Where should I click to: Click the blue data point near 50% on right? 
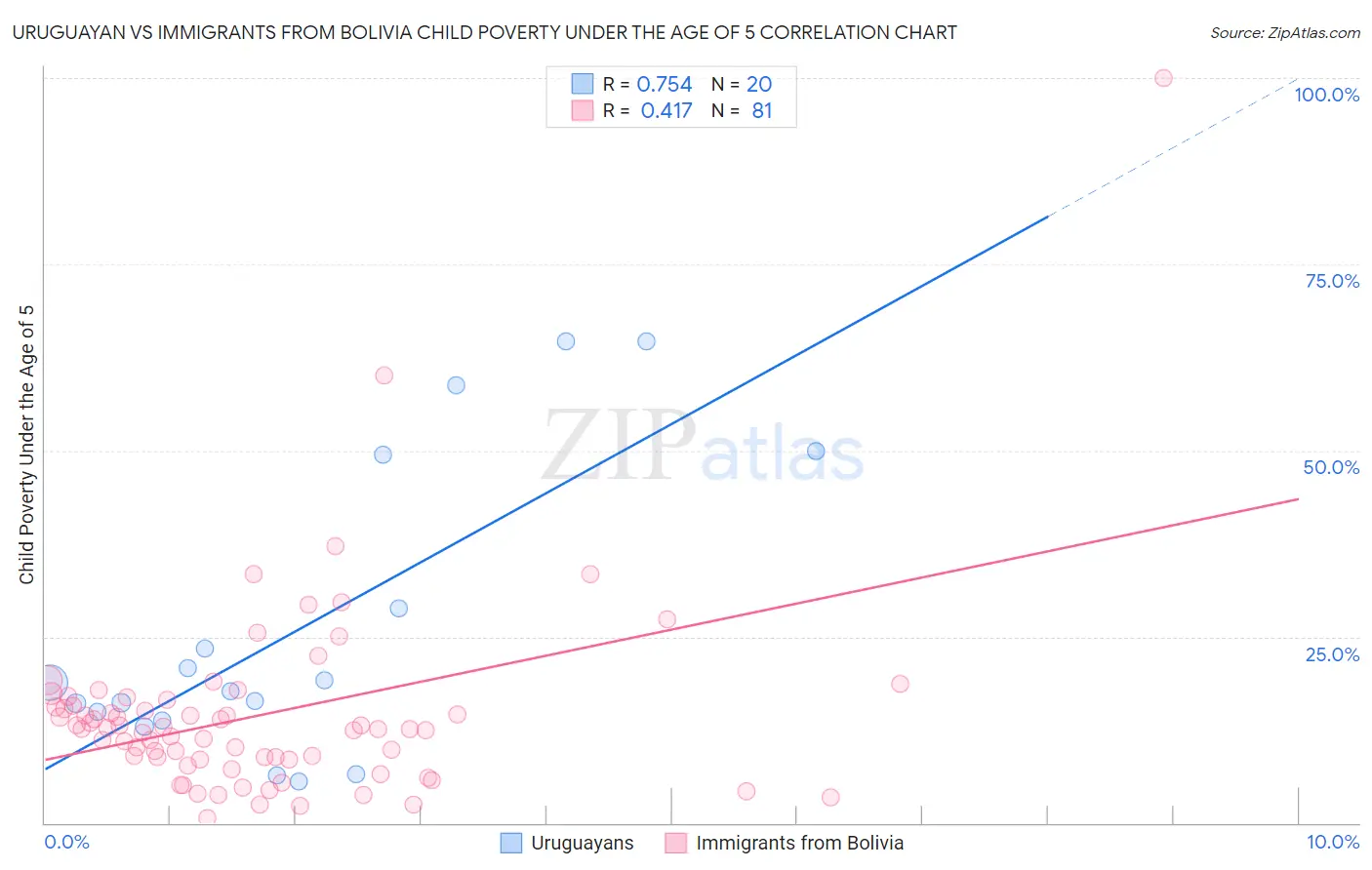[816, 451]
